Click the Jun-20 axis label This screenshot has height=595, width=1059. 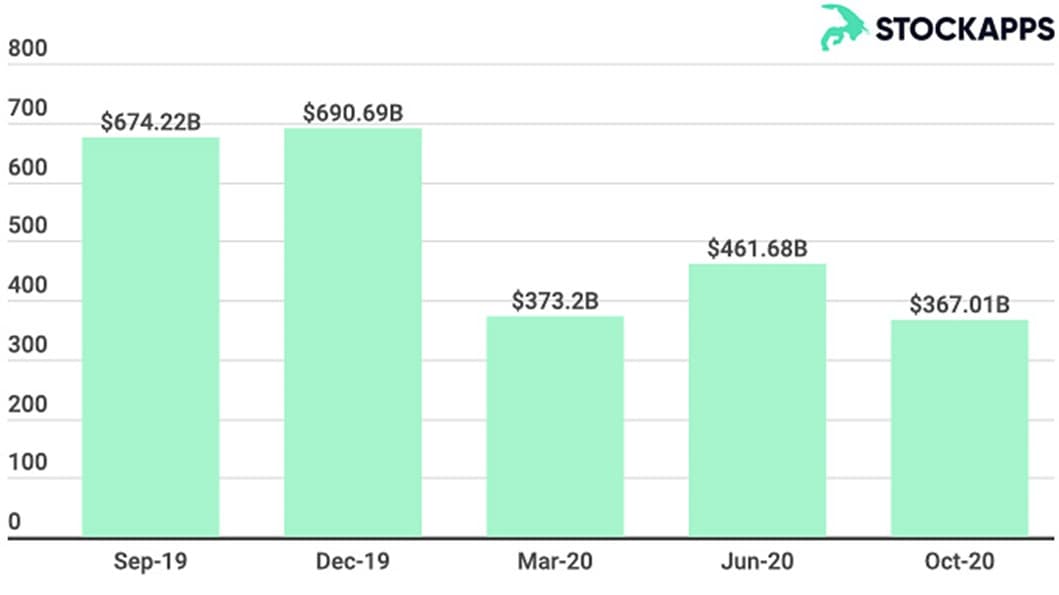(x=757, y=562)
